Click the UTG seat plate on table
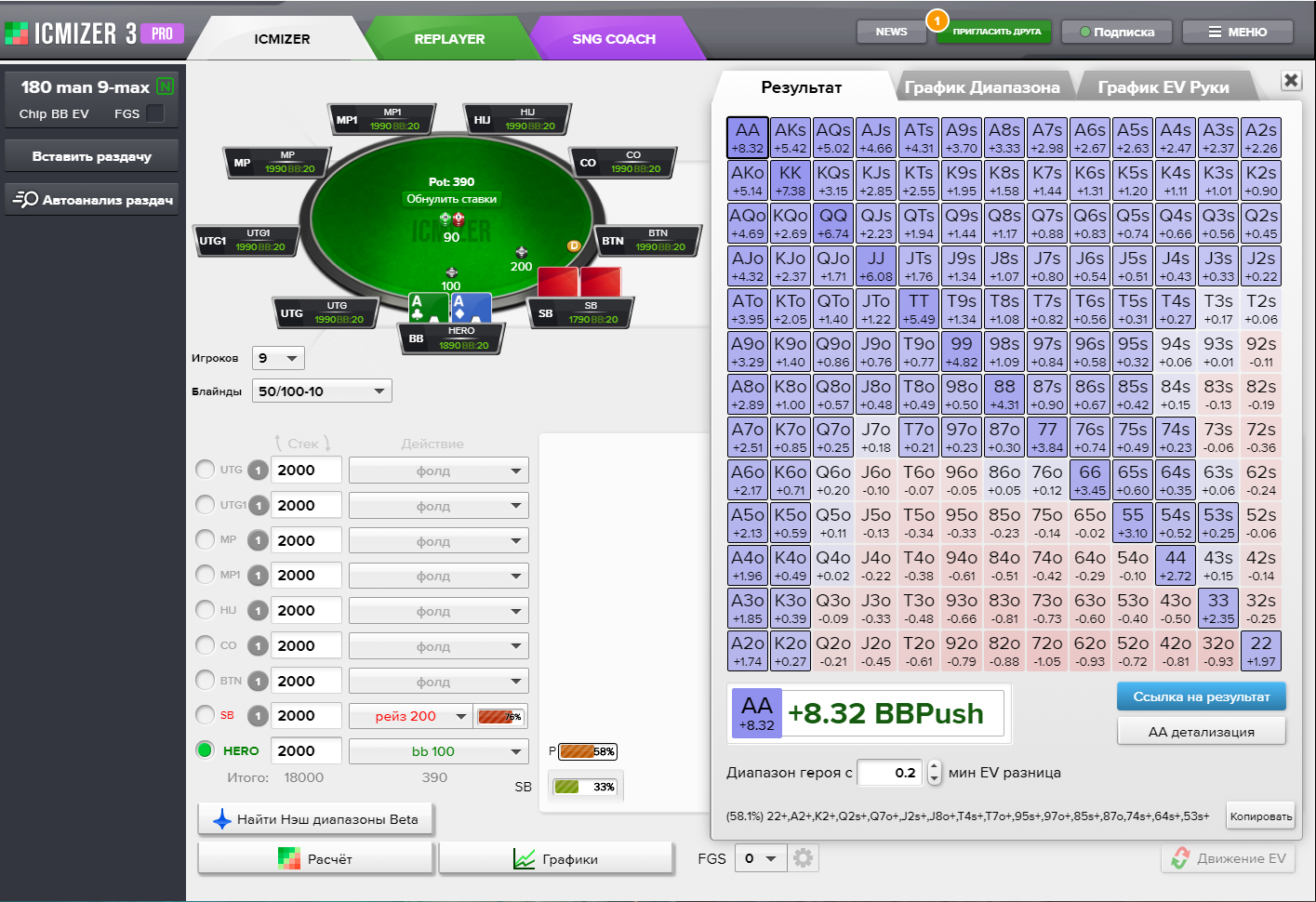1316x902 pixels. 326,312
